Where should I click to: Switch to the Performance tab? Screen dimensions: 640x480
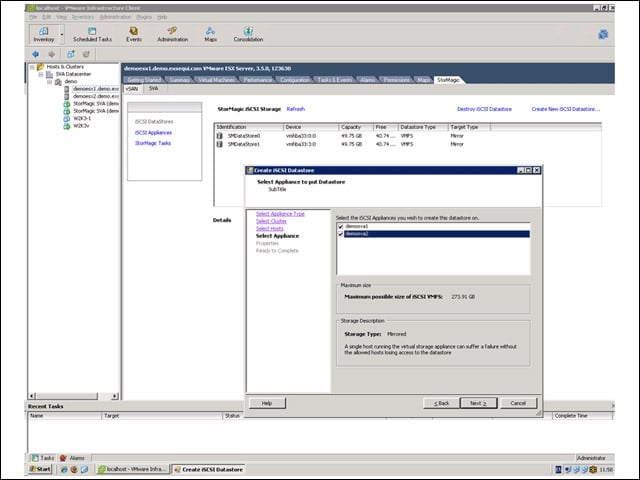258,80
